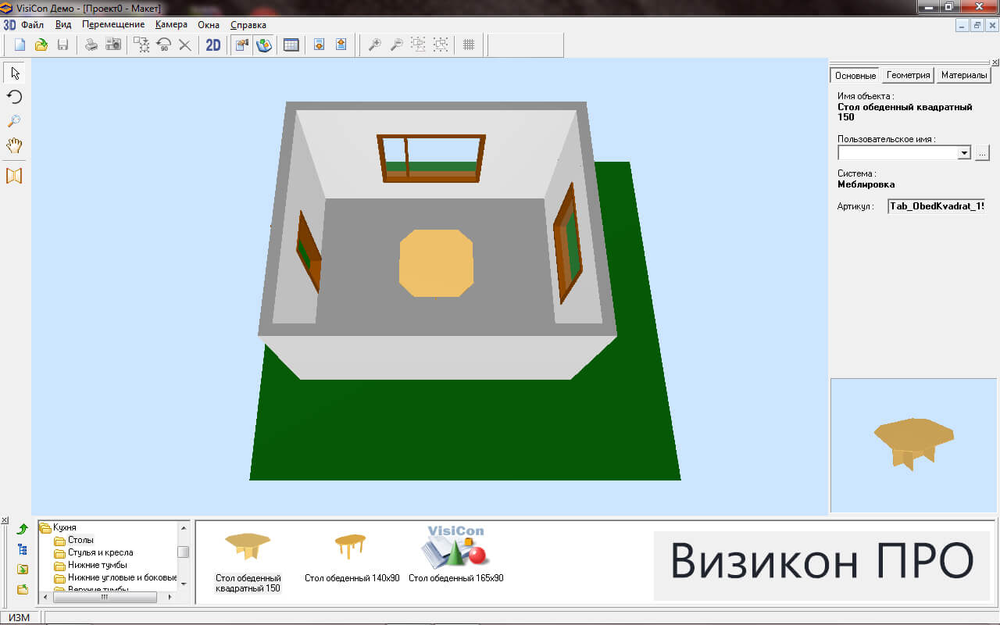The image size is (1000, 625).
Task: Delete selected object with X icon
Action: pos(185,45)
